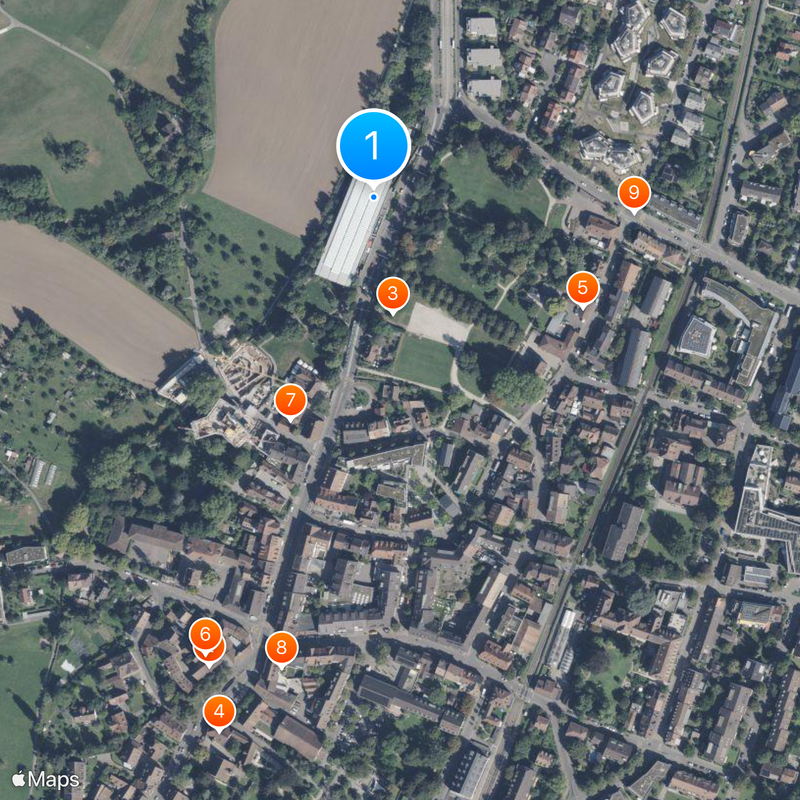Click the rectangular green lawn below the gravel square
Viewport: 800px width, 800px height.
point(422,361)
